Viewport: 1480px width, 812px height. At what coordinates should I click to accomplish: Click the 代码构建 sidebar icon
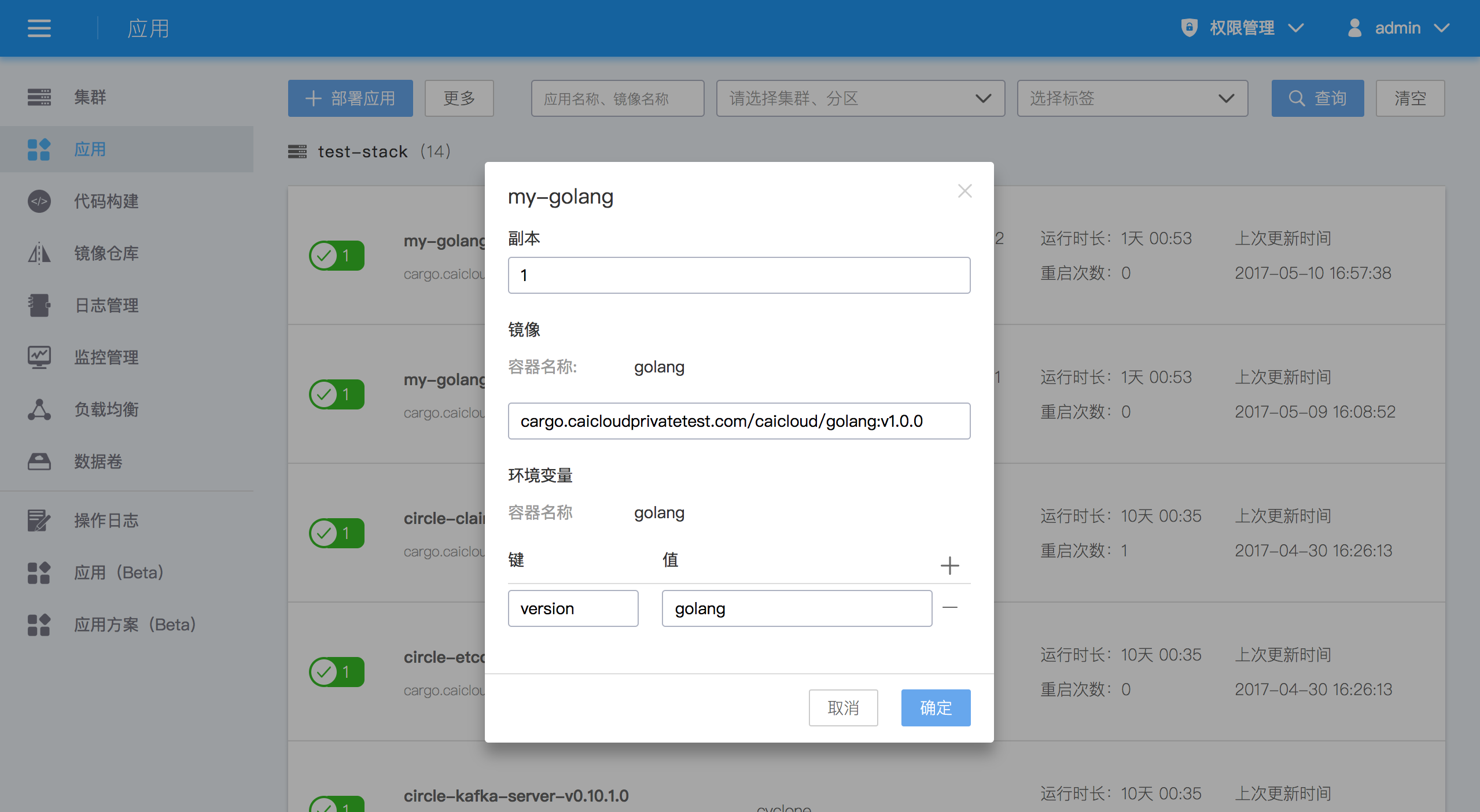(x=39, y=201)
